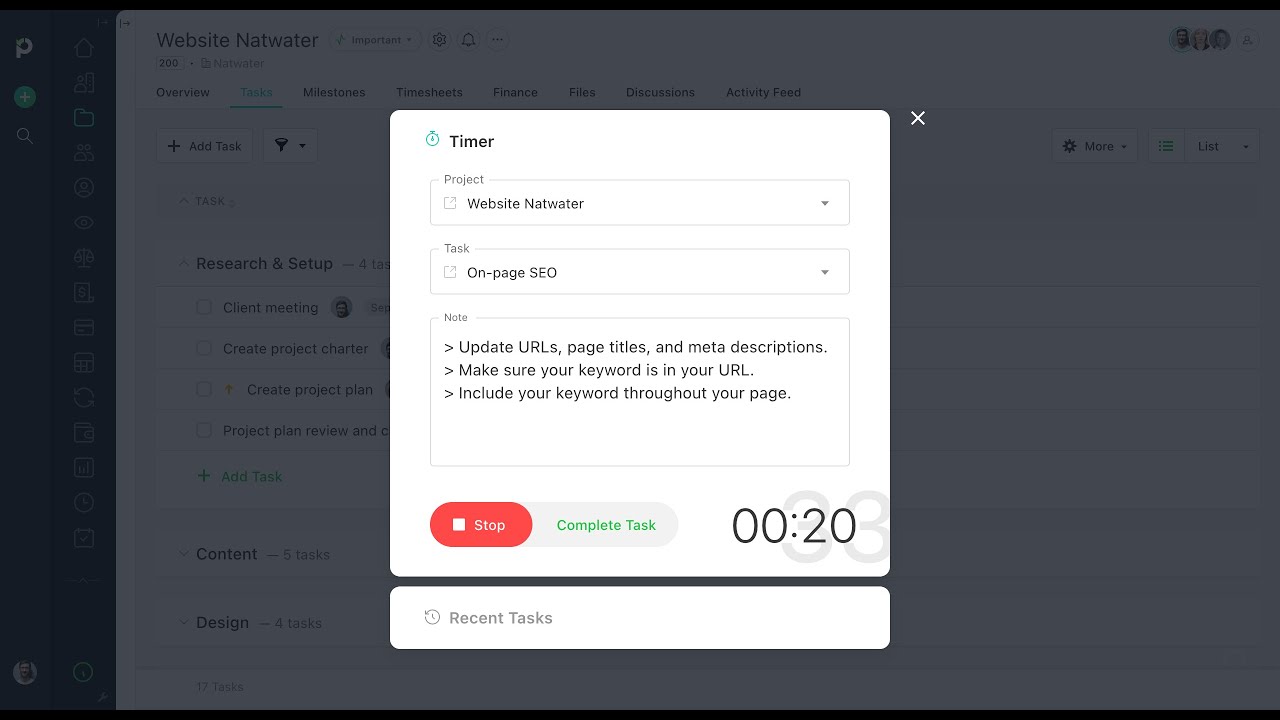The height and width of the screenshot is (720, 1280).
Task: Check the Client meeting task checkbox
Action: point(204,308)
